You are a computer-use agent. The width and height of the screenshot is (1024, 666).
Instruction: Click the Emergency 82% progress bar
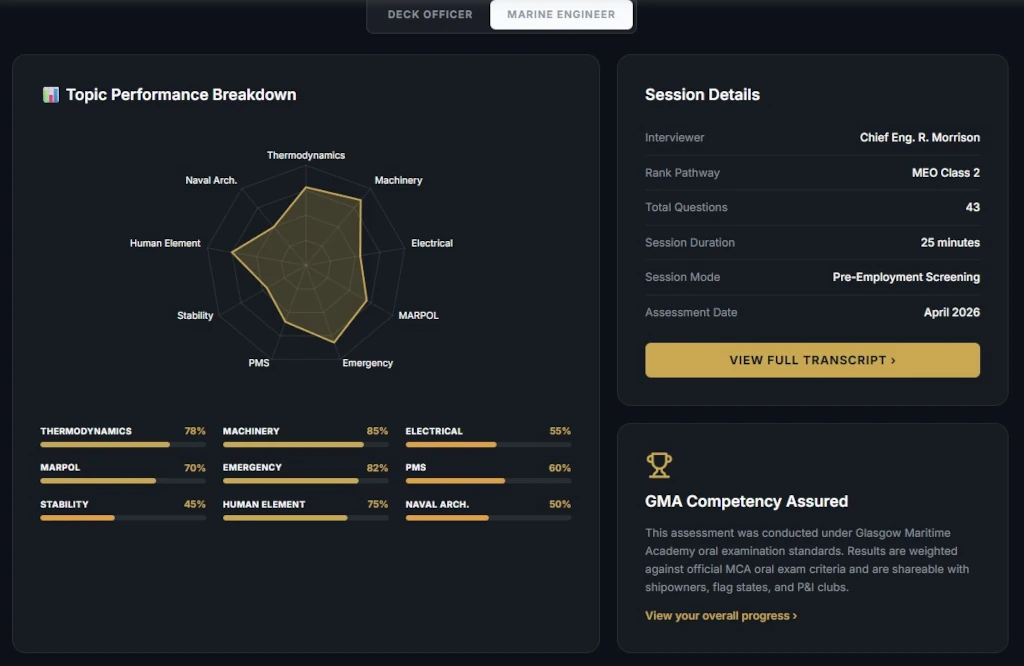tap(306, 481)
